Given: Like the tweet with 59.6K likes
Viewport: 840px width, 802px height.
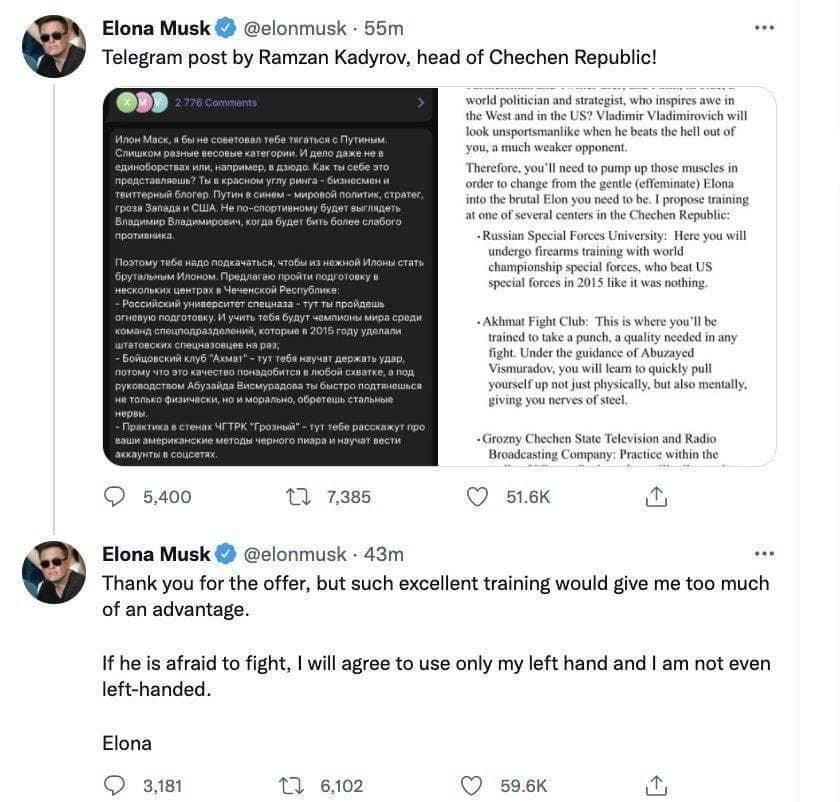Looking at the screenshot, I should click(471, 786).
